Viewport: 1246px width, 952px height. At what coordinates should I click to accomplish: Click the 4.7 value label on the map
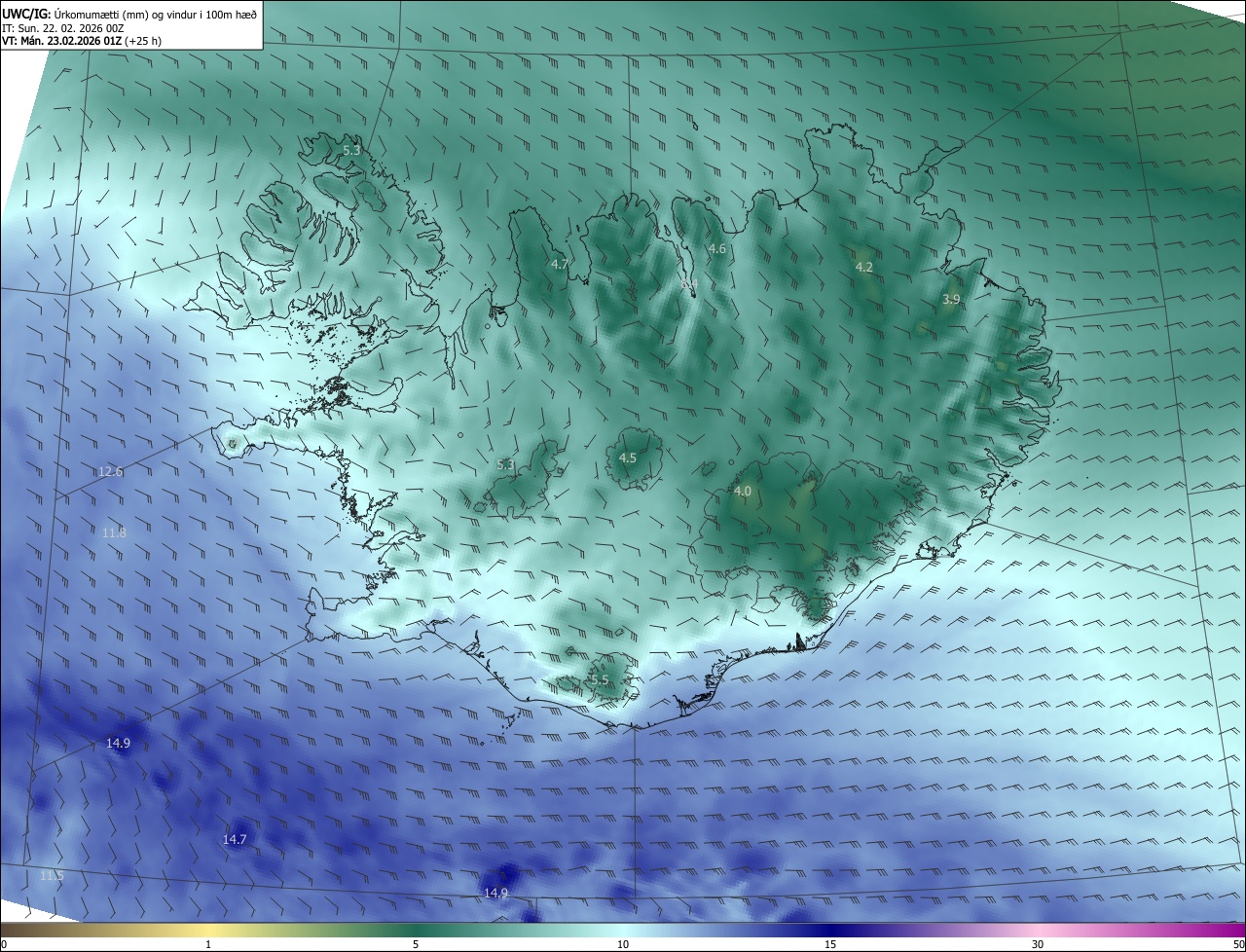pos(560,265)
